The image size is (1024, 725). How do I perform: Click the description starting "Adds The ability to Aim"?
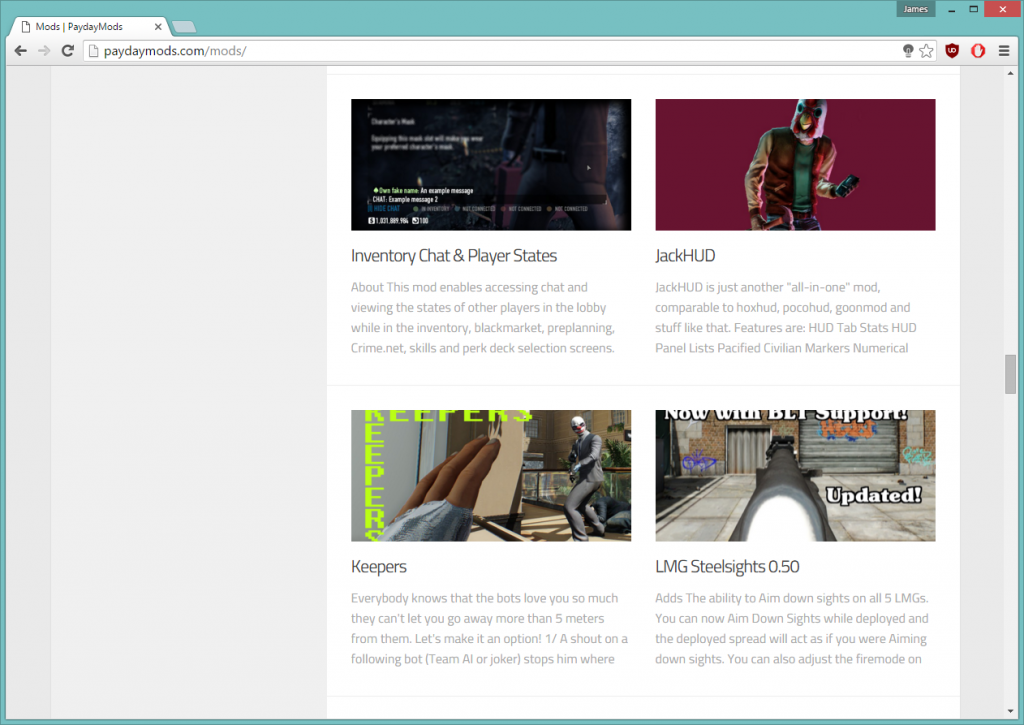(x=792, y=628)
